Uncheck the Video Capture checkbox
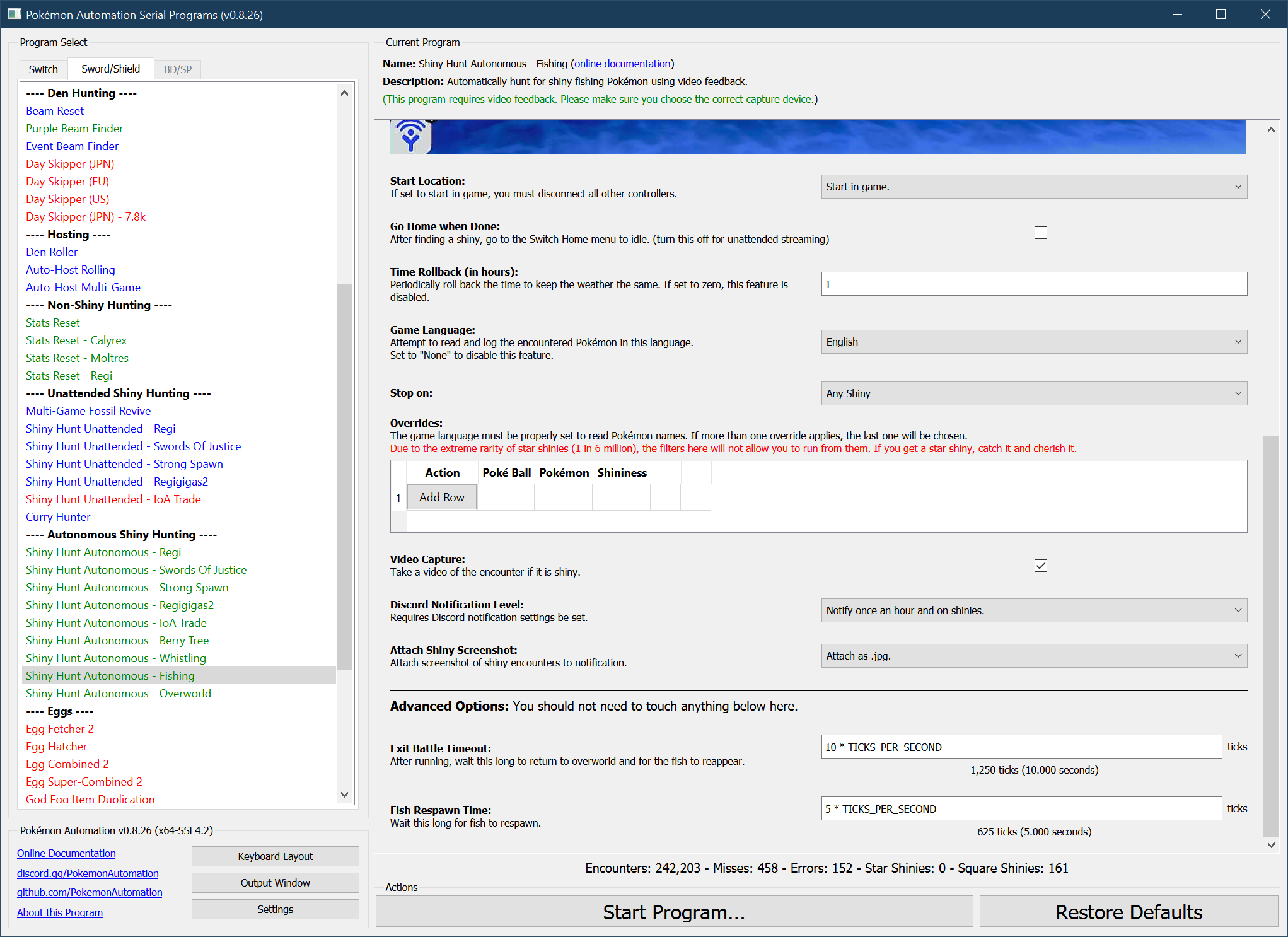 1040,566
